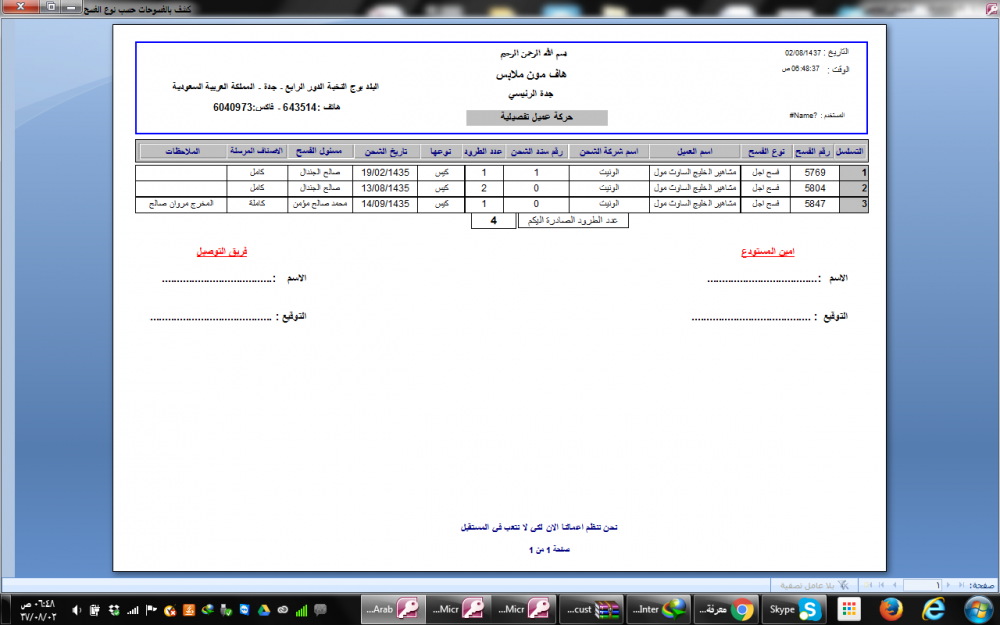Restore down the report preview window
This screenshot has width=1000, height=625.
[x=51, y=7]
